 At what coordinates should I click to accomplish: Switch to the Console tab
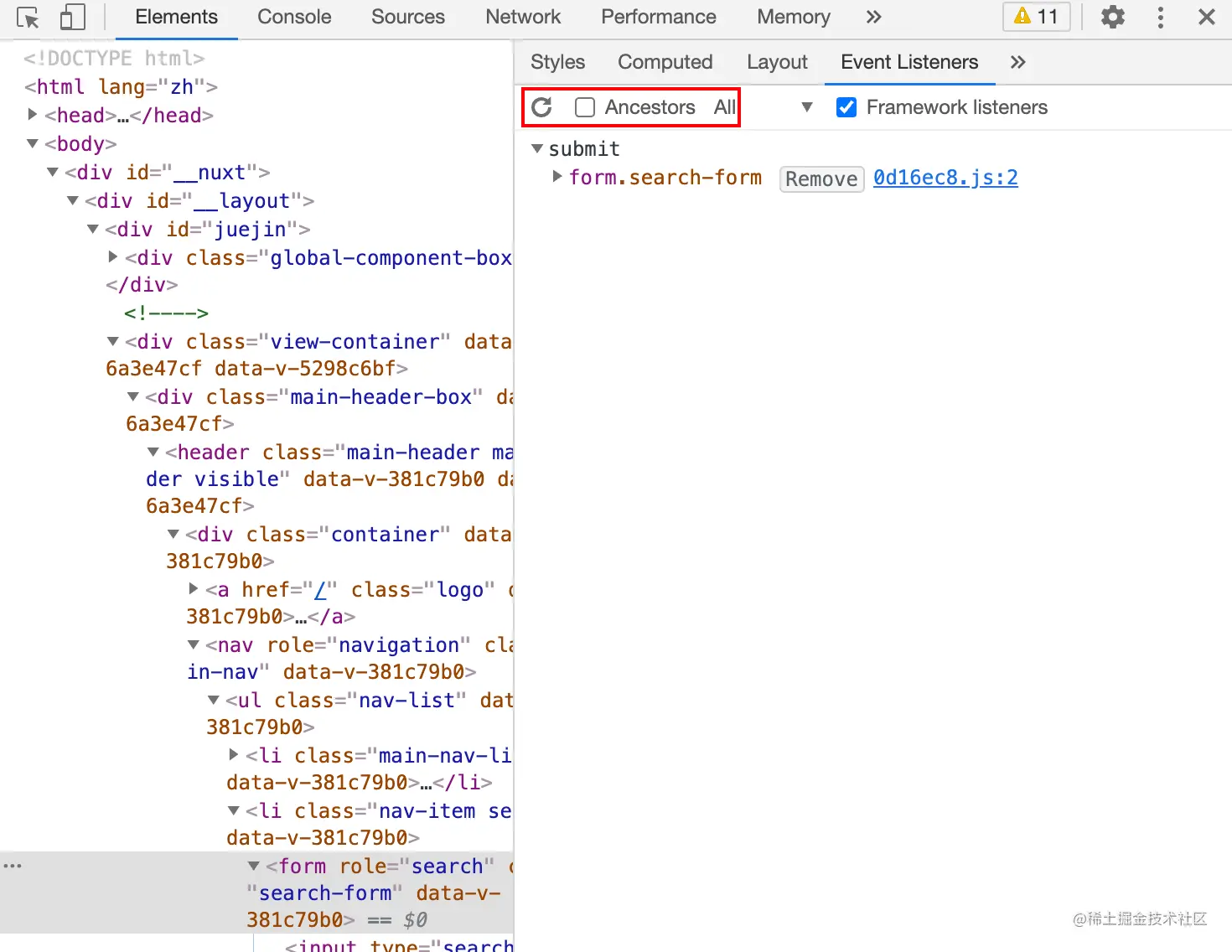[x=293, y=17]
